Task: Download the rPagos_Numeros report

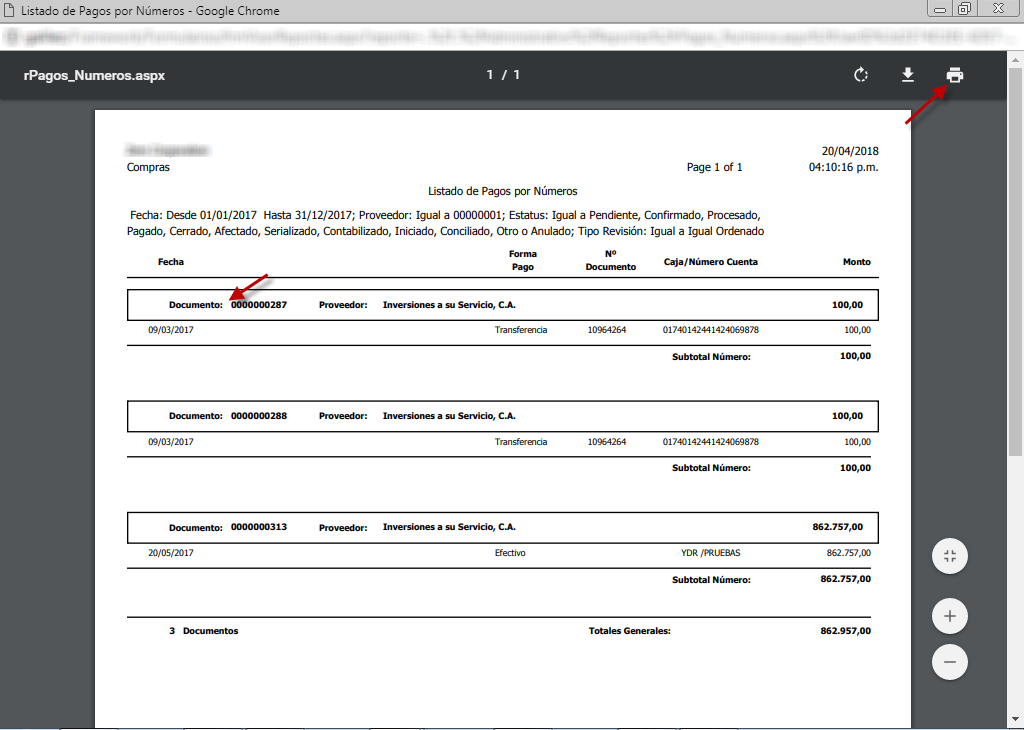Action: (908, 75)
